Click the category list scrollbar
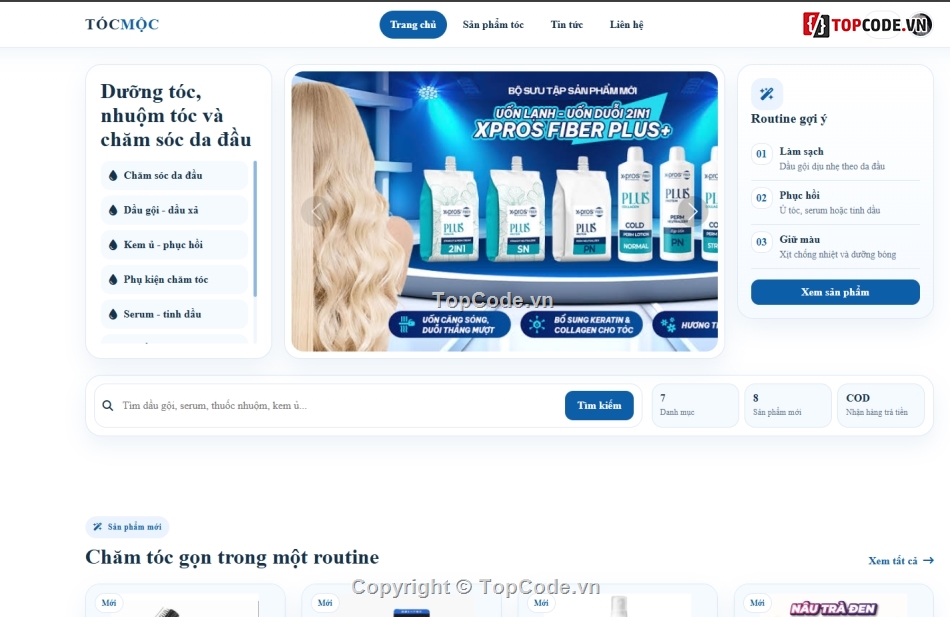Image resolution: width=950 pixels, height=617 pixels. click(x=255, y=228)
